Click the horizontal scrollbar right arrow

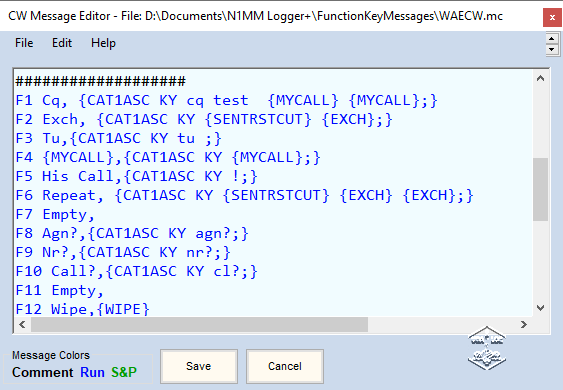(524, 325)
